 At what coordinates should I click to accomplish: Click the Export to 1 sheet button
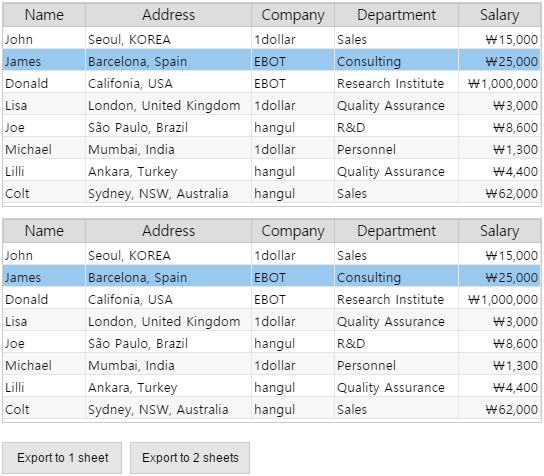pyautogui.click(x=62, y=458)
